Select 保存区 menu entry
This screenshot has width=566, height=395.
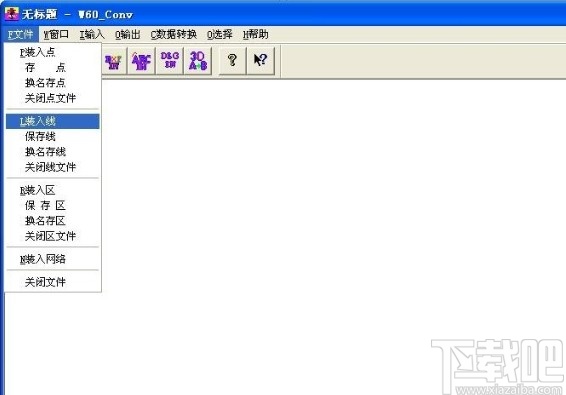pos(53,205)
